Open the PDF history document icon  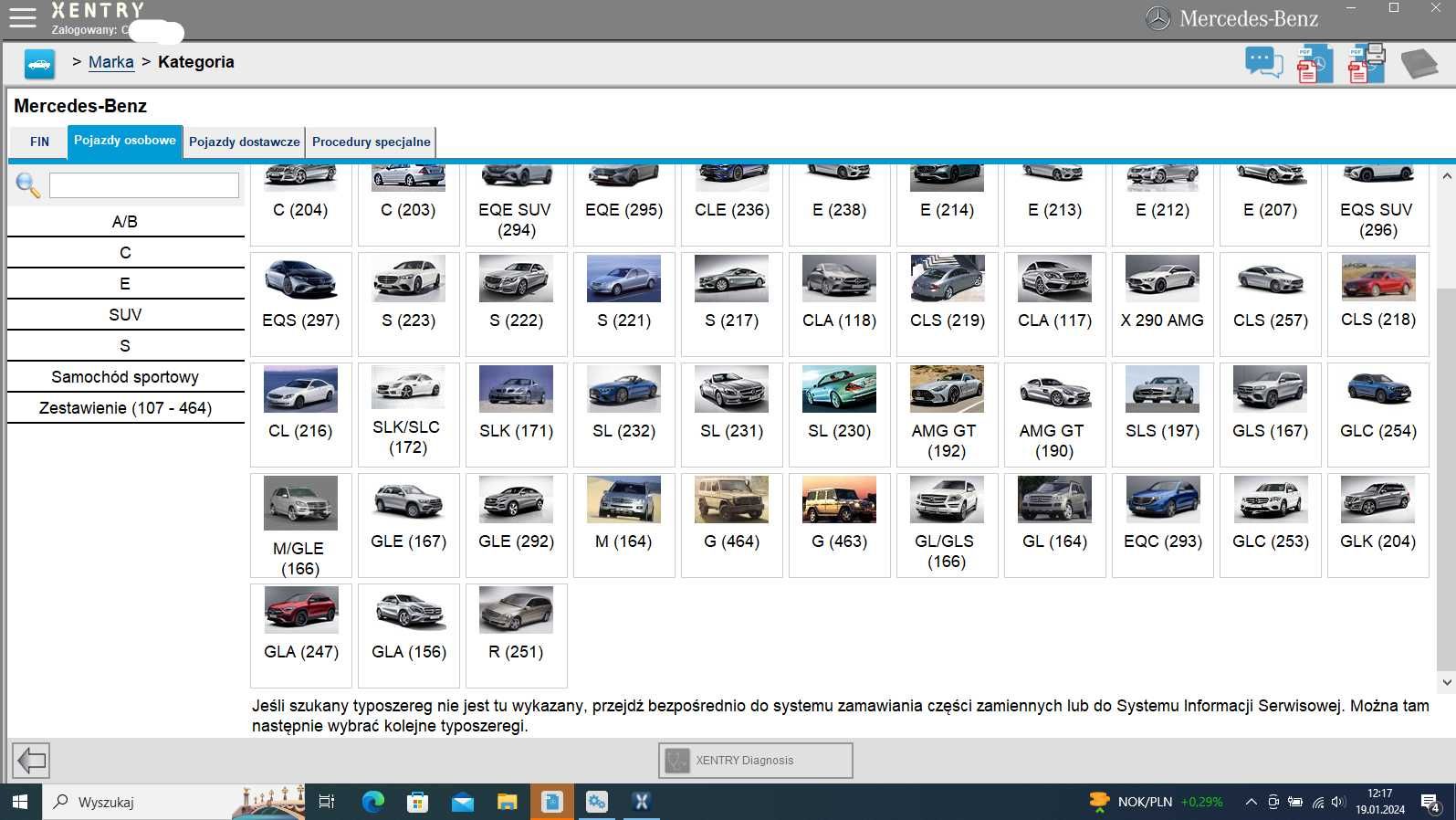1314,64
